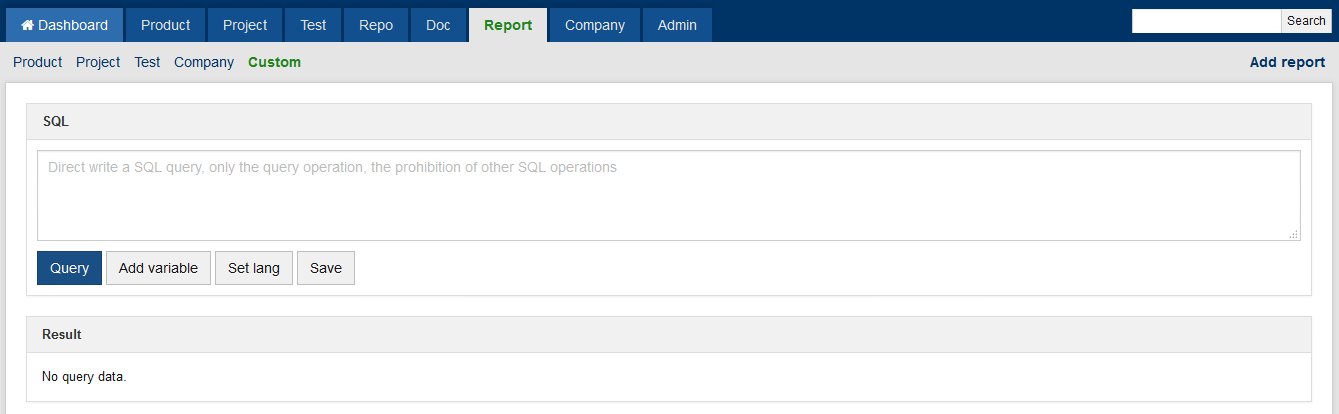Select the Report tab
Screen dimensions: 1339x414
point(508,25)
